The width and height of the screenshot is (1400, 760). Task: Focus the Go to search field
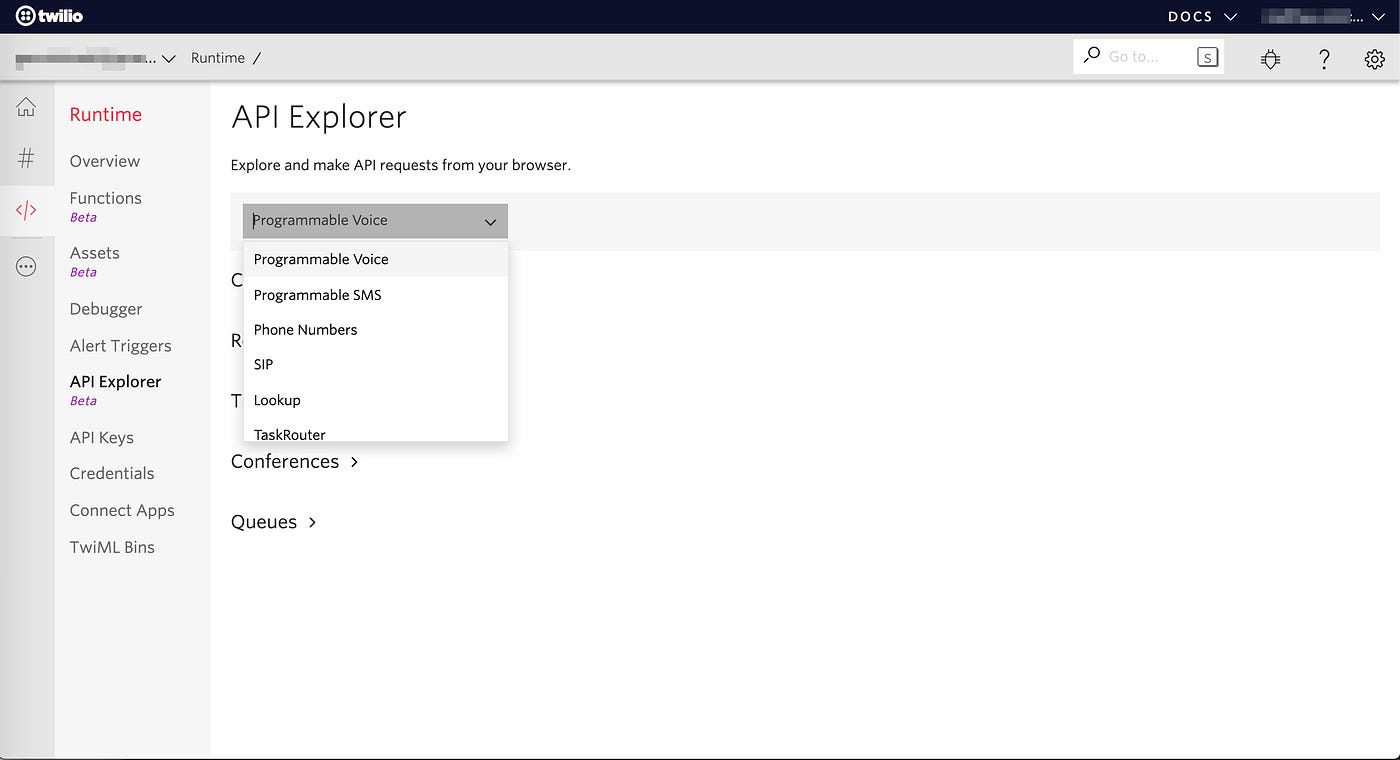[x=1148, y=57]
